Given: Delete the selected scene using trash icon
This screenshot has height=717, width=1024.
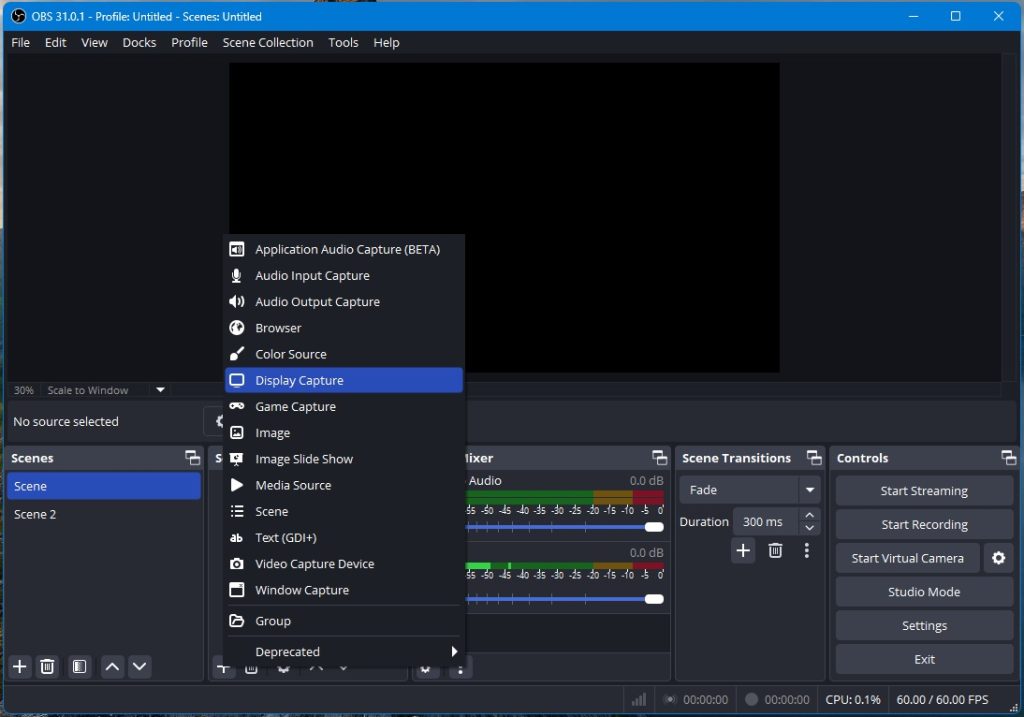Looking at the screenshot, I should (47, 667).
